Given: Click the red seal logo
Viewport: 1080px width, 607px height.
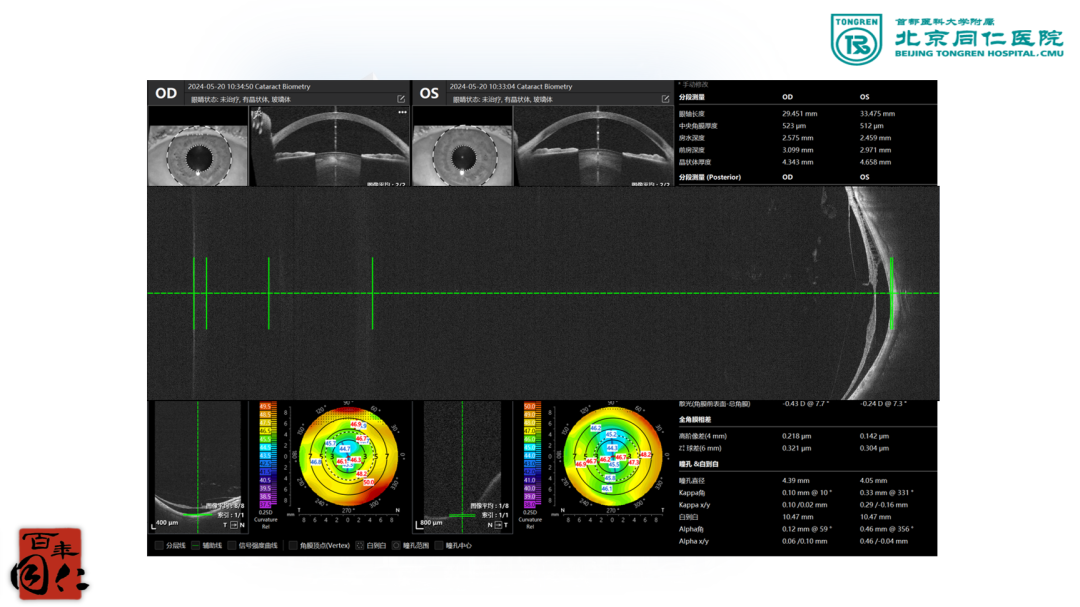Looking at the screenshot, I should [x=49, y=564].
